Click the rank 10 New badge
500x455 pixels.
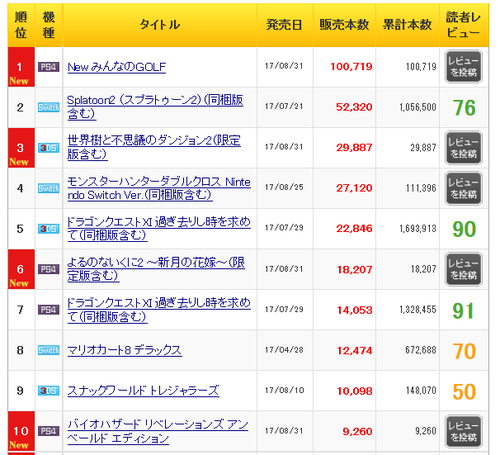point(19,445)
